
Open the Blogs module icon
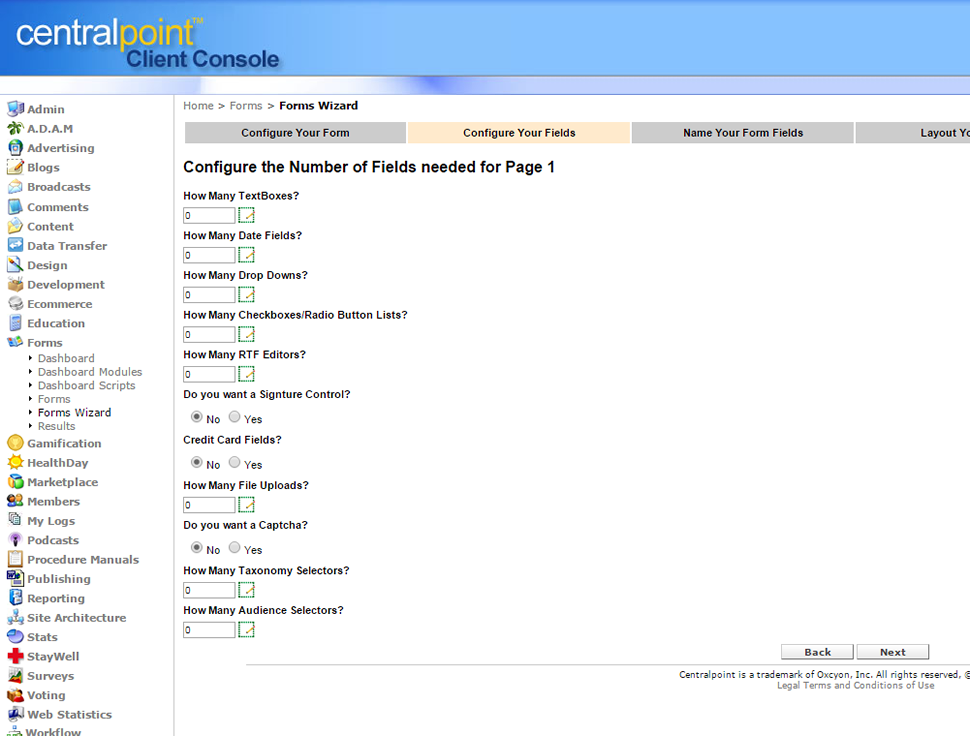[x=15, y=167]
